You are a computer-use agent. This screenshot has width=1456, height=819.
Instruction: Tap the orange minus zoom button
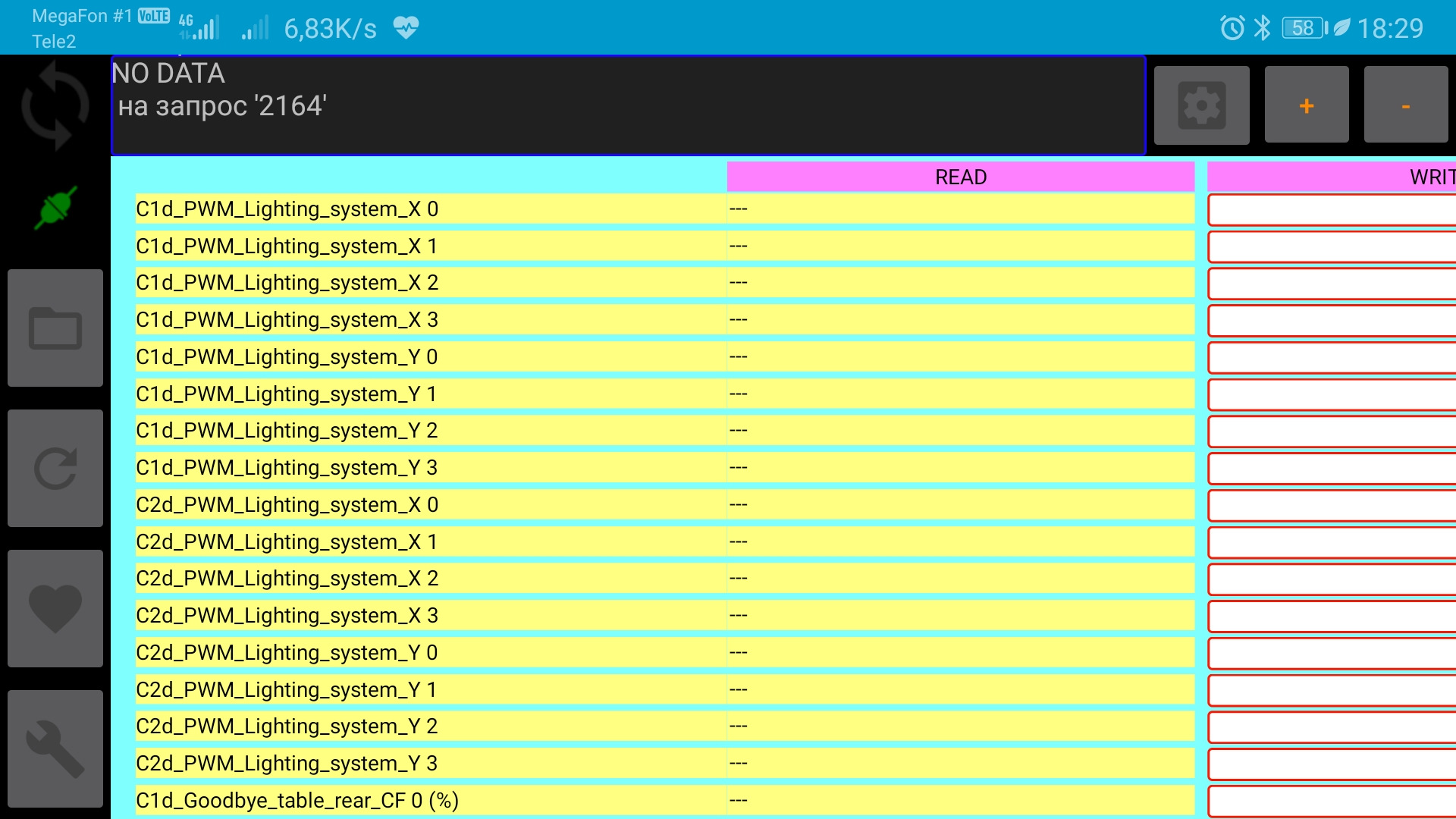pyautogui.click(x=1405, y=105)
